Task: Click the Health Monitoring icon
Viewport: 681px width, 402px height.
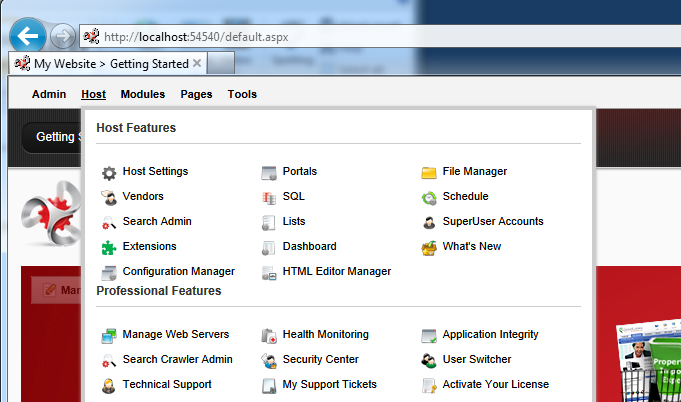Action: coord(269,336)
